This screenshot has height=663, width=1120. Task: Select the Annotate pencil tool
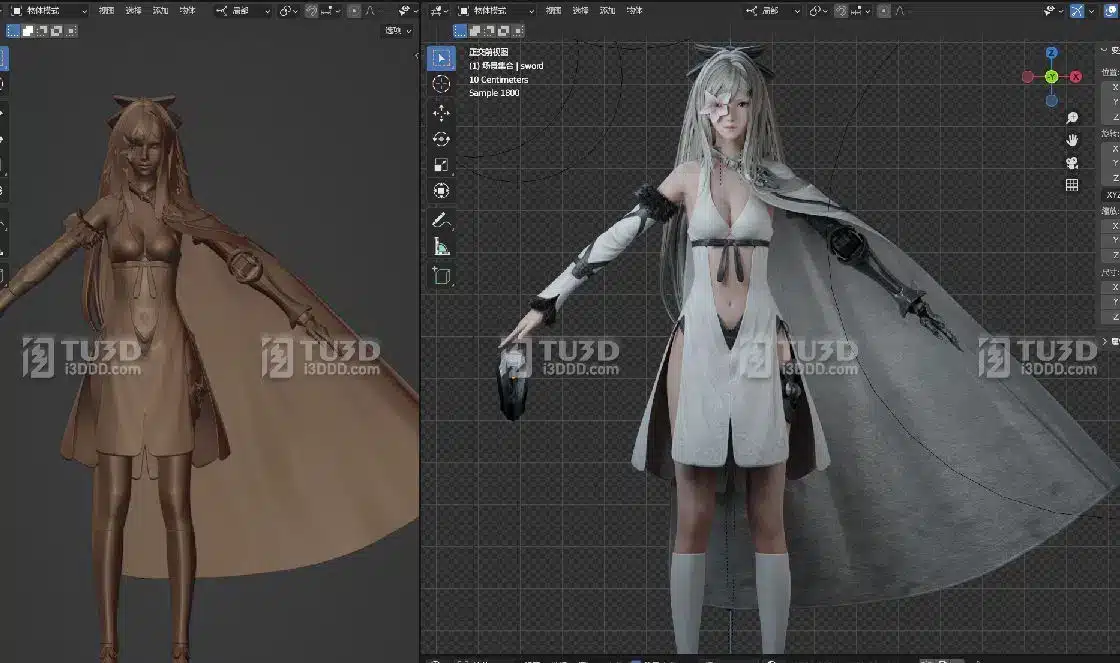441,219
